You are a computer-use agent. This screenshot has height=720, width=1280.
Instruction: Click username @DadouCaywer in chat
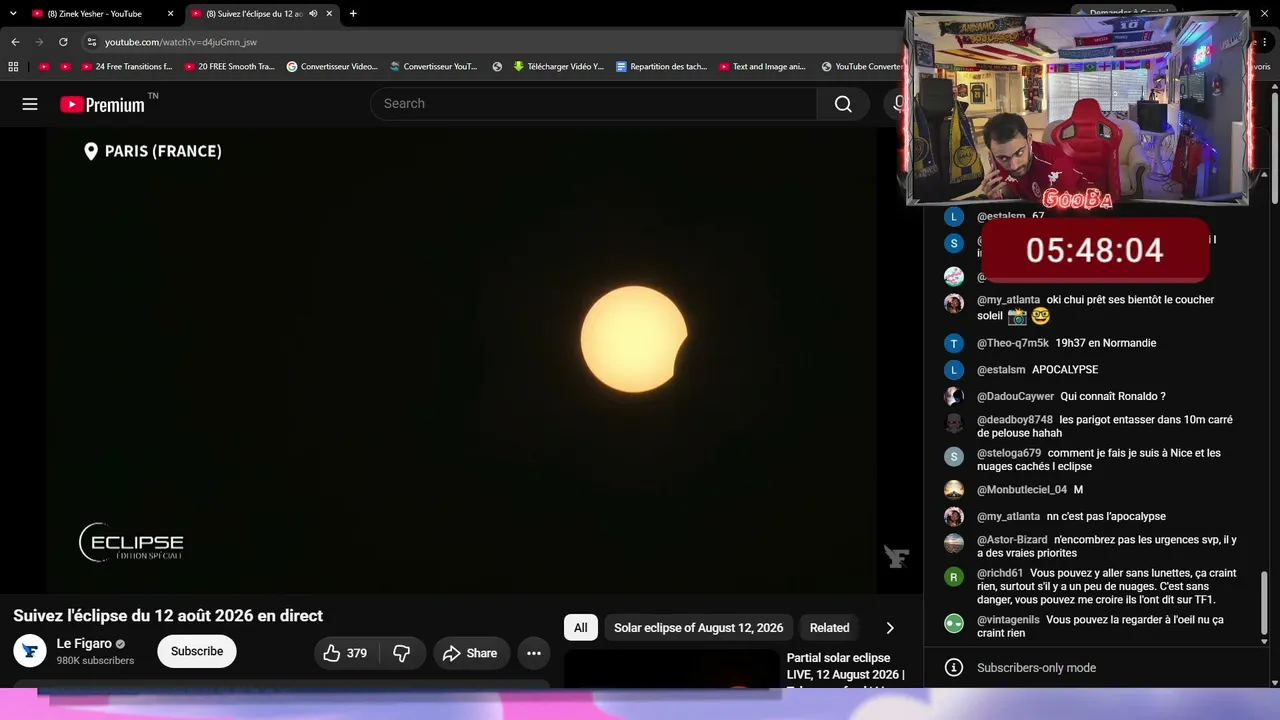coord(1015,396)
